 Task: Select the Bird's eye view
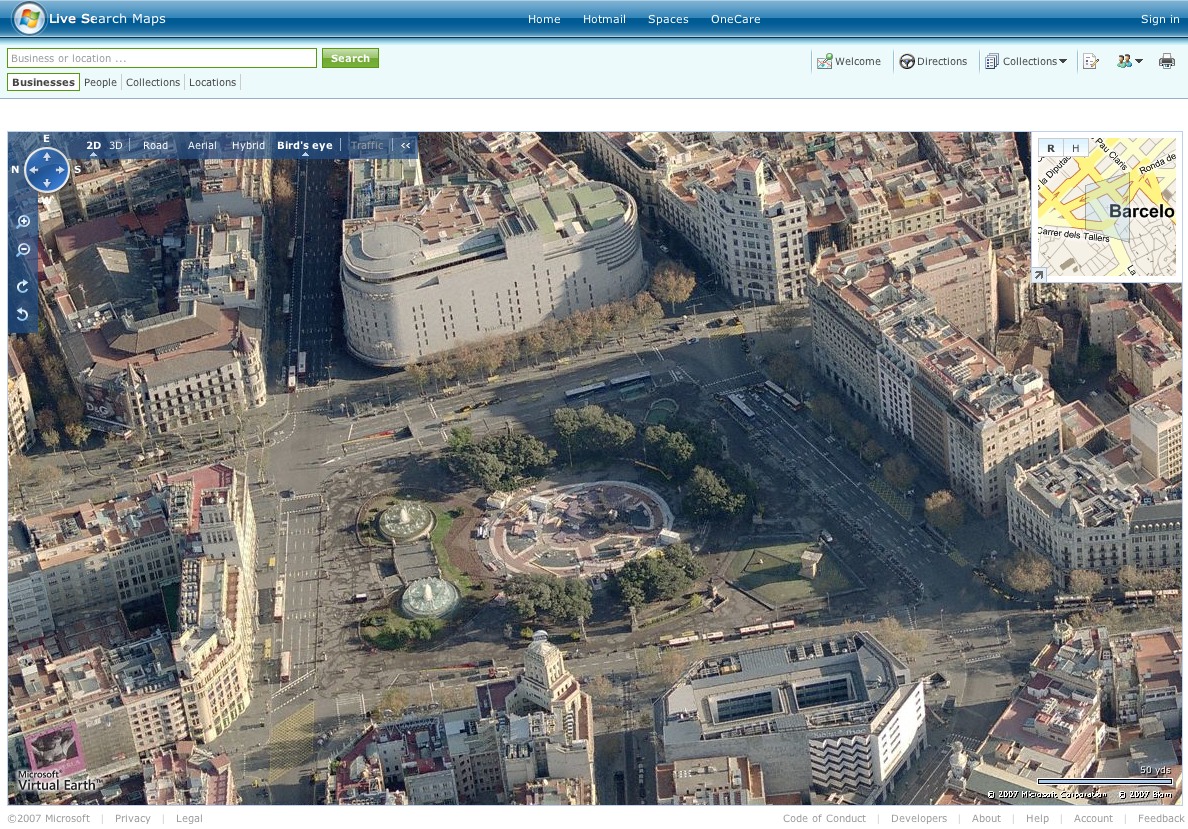pos(305,145)
